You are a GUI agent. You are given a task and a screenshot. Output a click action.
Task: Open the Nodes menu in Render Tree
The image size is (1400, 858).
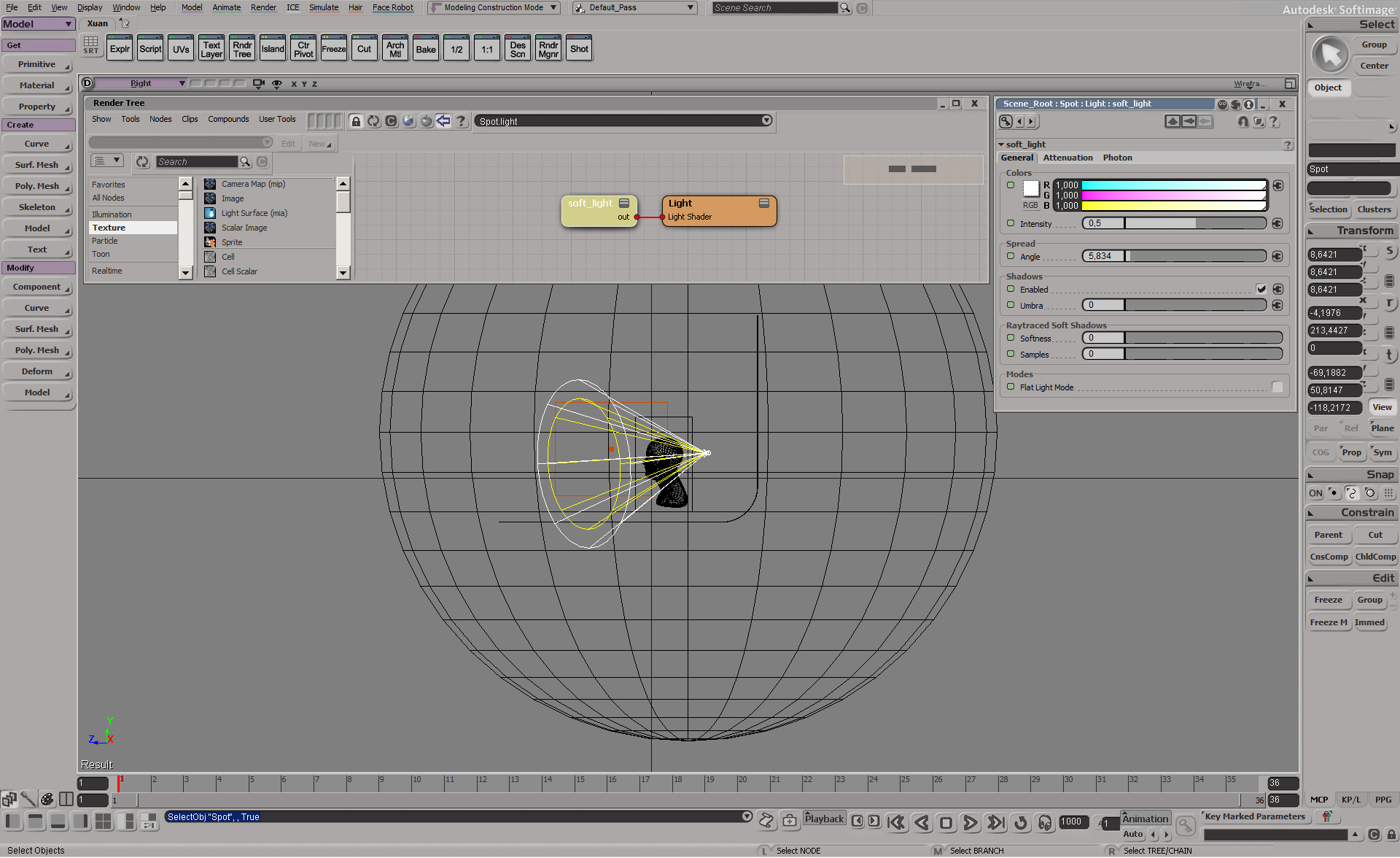(160, 119)
